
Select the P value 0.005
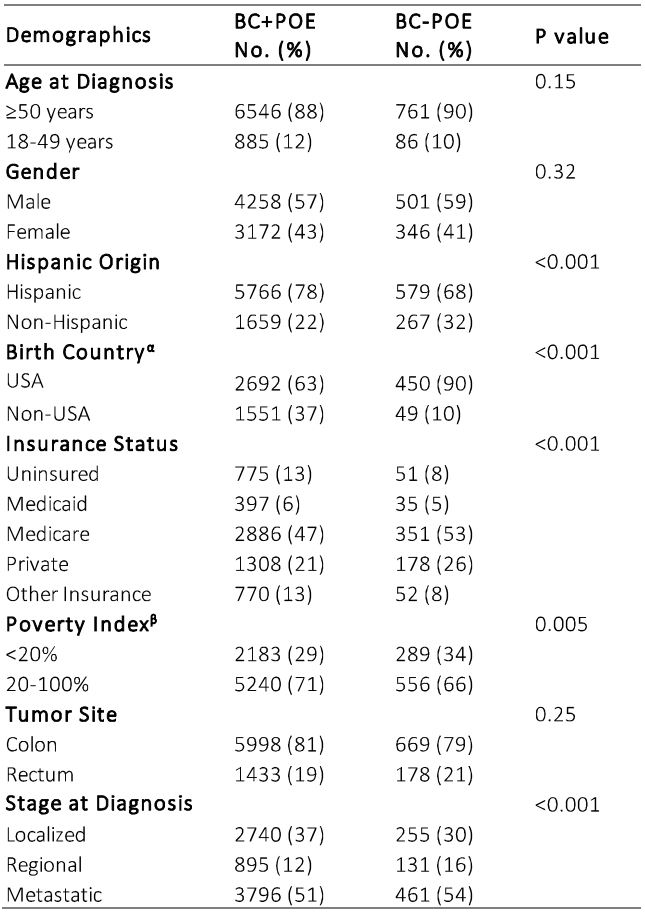561,624
